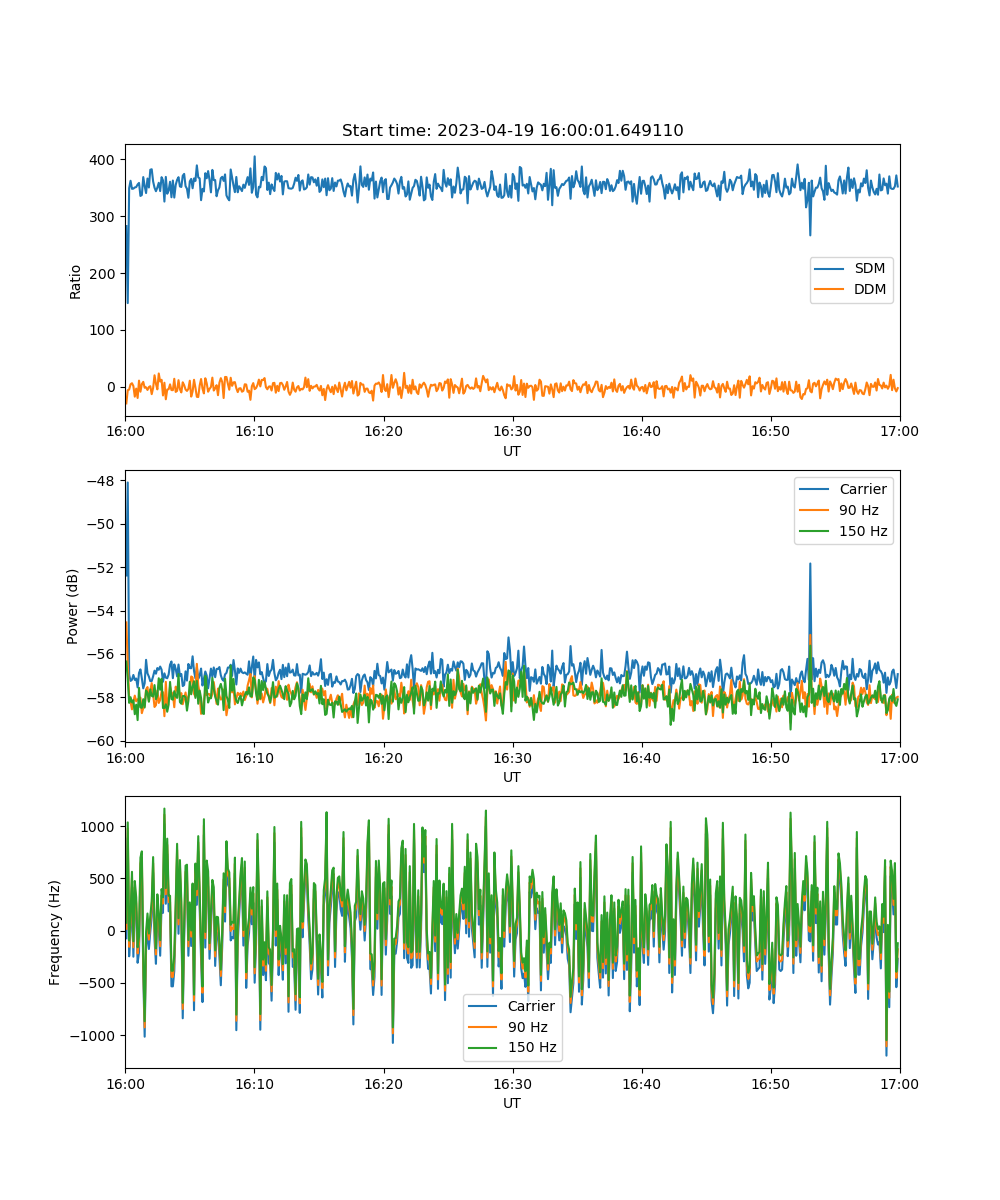The height and width of the screenshot is (1200, 1000).
Task: Select the 90 Hz label in the Frequency plot legend
Action: pyautogui.click(x=527, y=1027)
